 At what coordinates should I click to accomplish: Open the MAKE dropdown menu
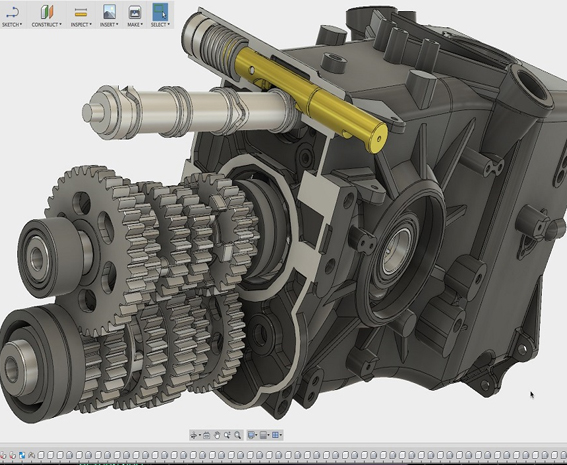(x=135, y=25)
